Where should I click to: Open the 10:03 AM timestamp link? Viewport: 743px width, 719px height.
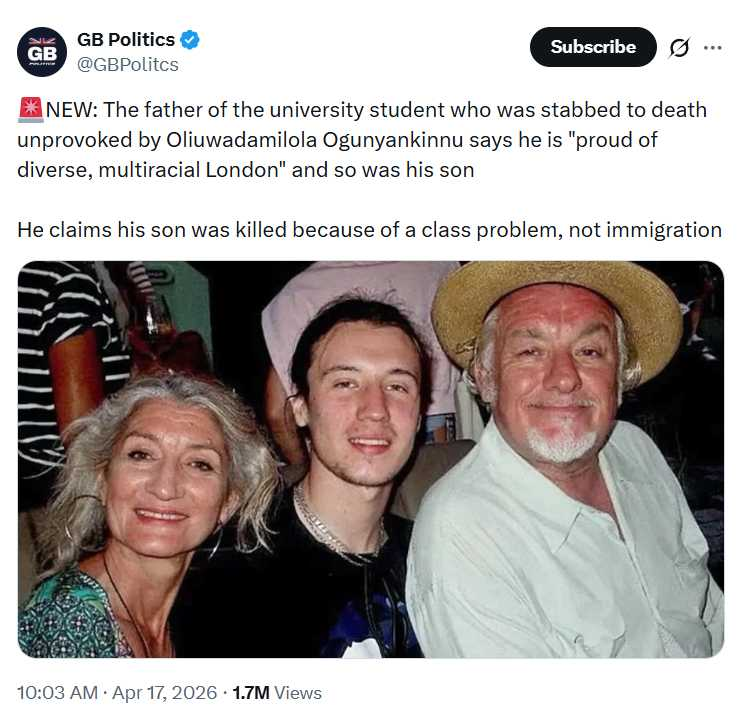pyautogui.click(x=58, y=692)
